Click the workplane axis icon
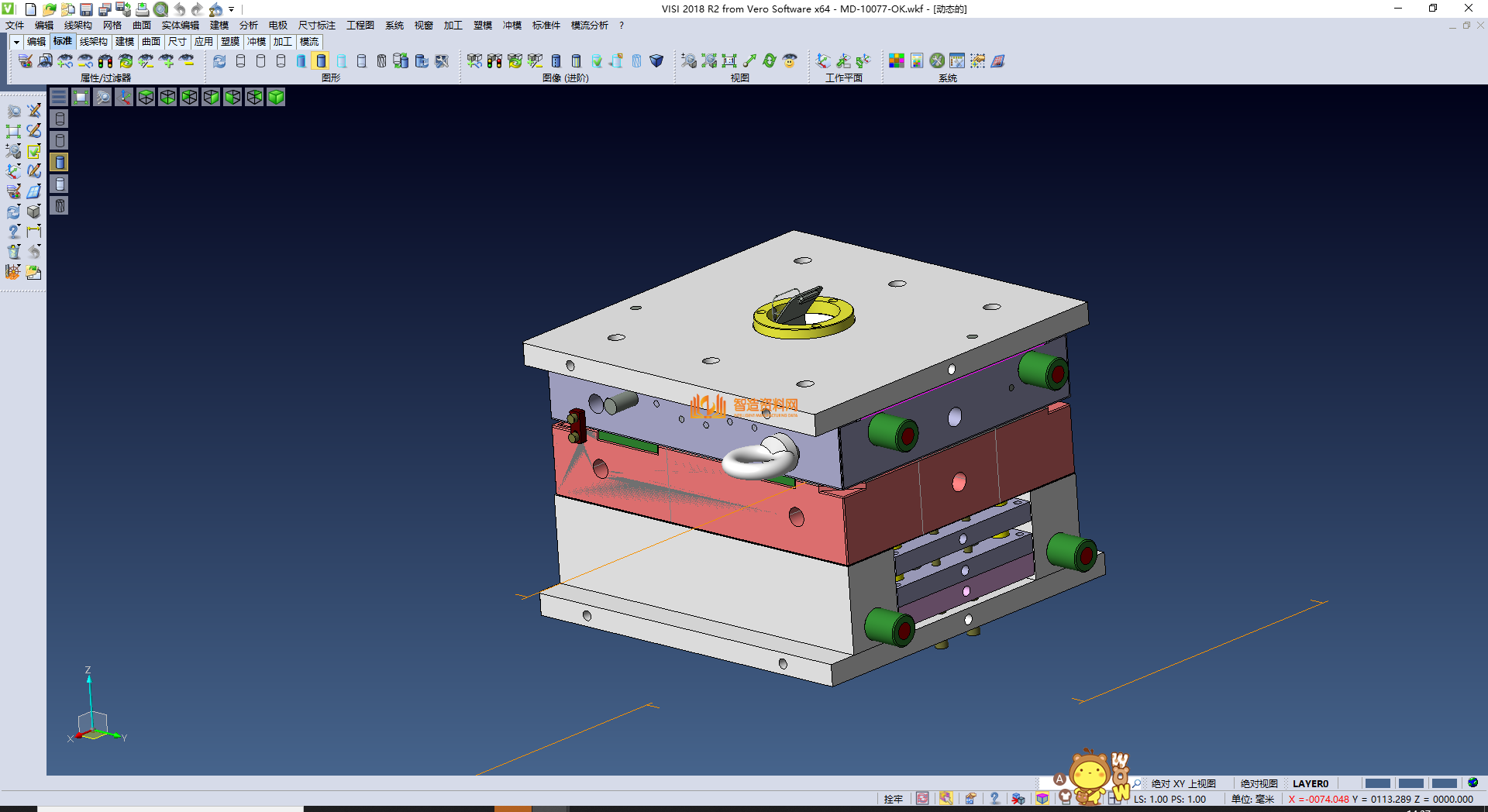 (x=823, y=61)
